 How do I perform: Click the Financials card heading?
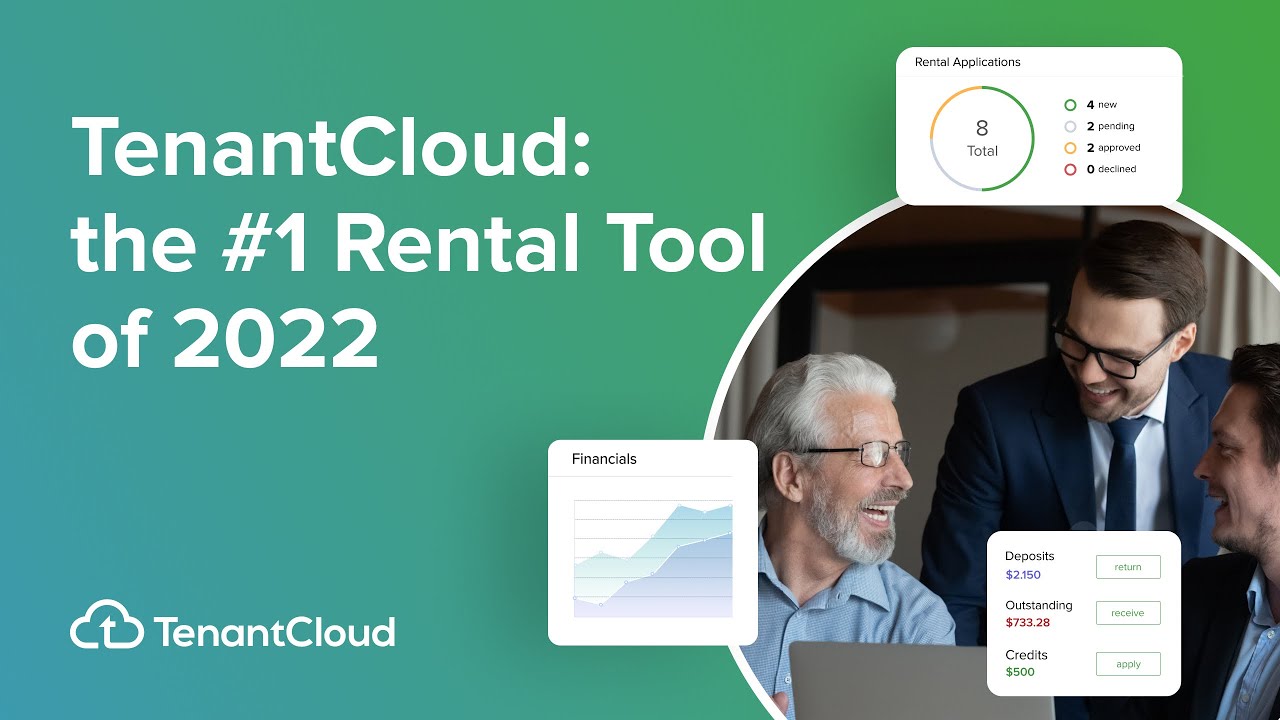(604, 459)
